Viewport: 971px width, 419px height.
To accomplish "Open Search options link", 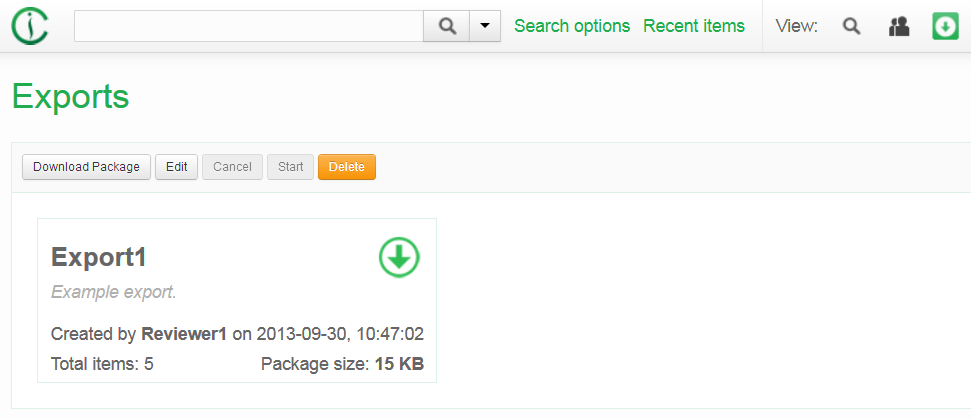I will click(x=572, y=26).
